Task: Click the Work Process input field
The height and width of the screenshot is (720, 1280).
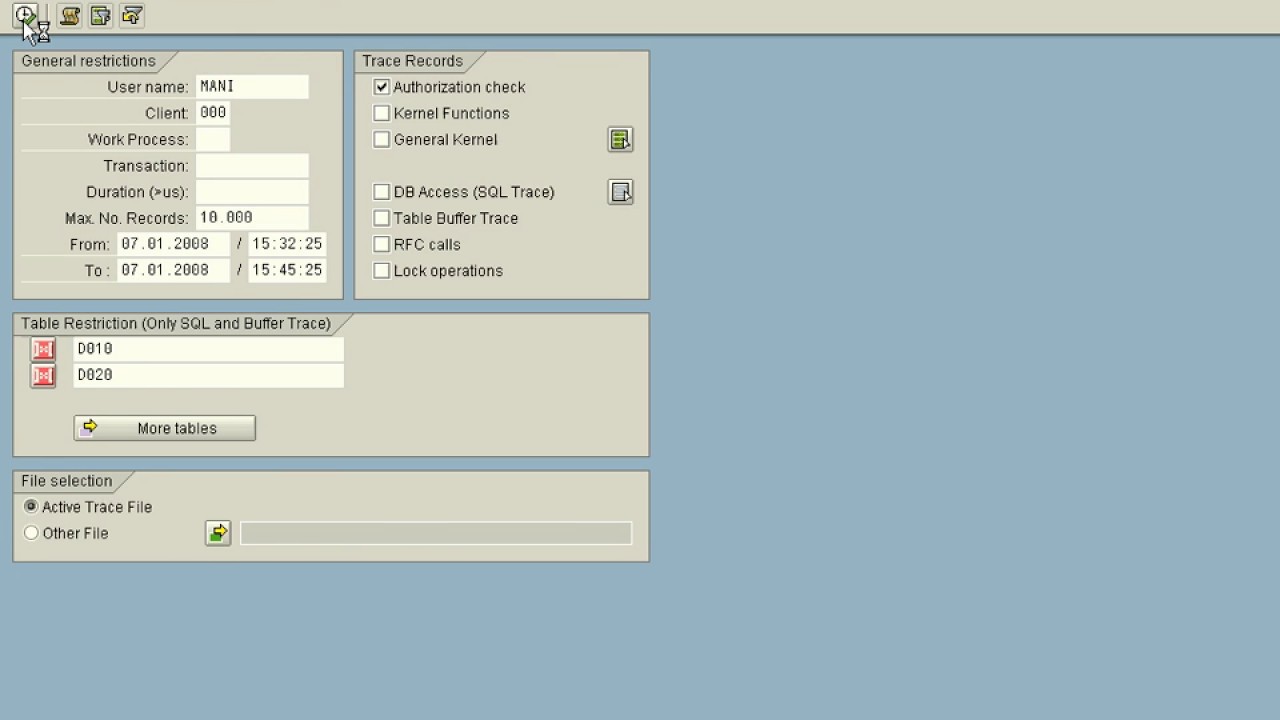Action: click(x=213, y=139)
